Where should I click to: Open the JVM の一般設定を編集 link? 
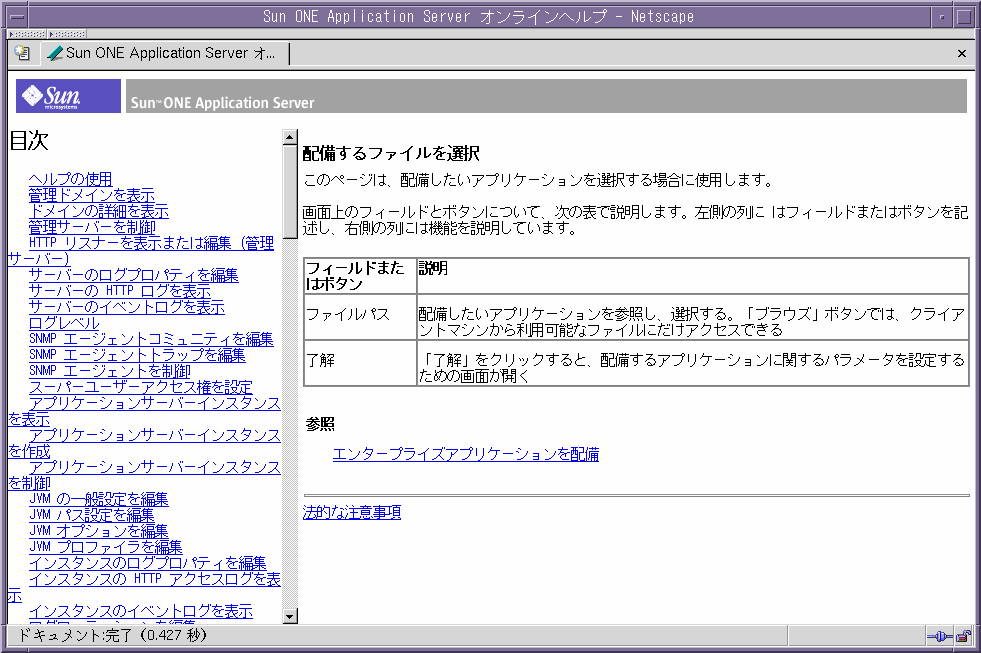coord(99,499)
